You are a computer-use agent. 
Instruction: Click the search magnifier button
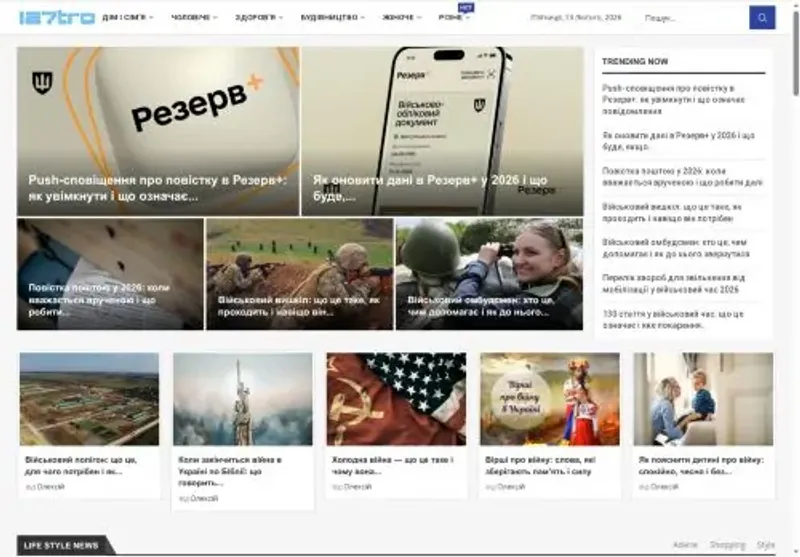(x=762, y=17)
